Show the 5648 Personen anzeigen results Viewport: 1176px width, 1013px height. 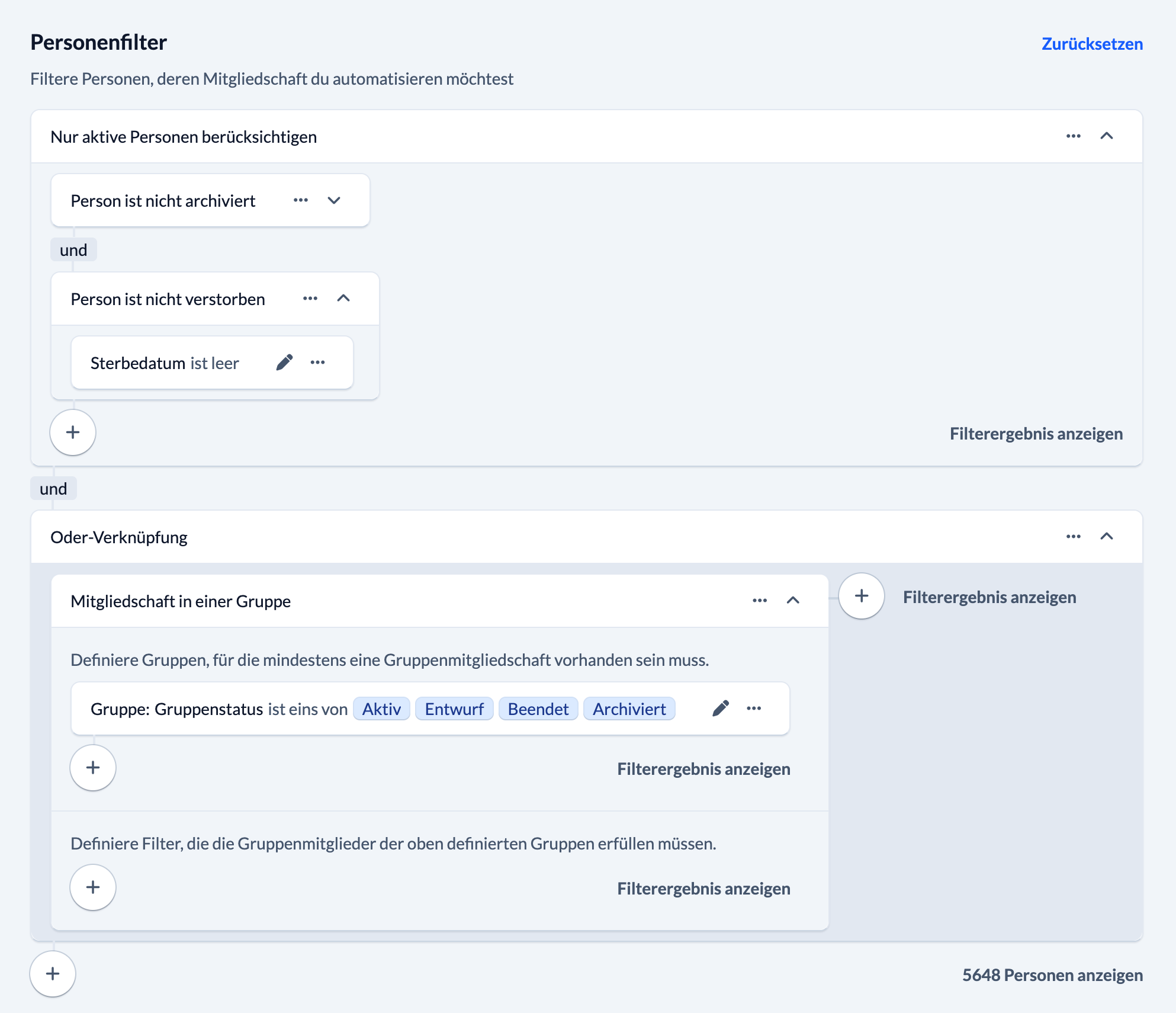click(x=1052, y=975)
